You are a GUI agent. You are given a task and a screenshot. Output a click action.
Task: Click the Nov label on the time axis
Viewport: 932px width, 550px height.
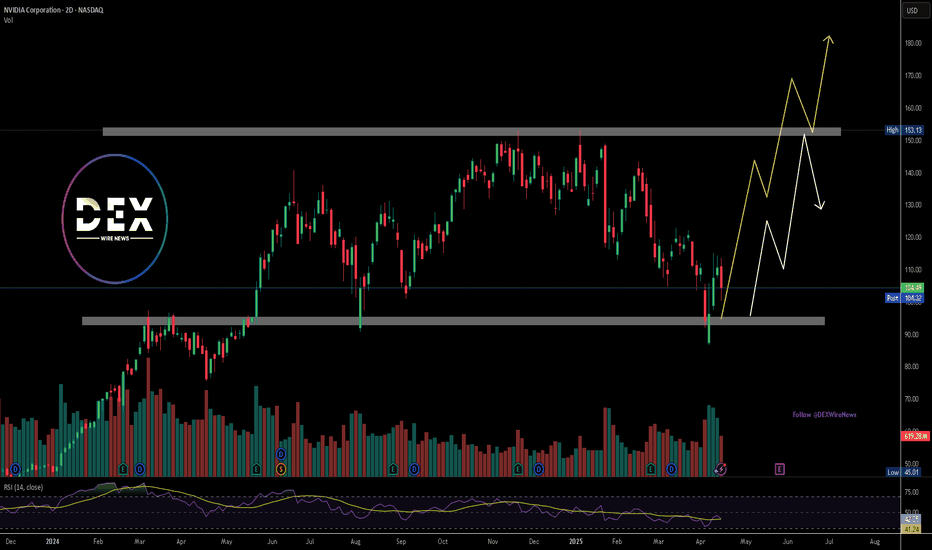(x=493, y=542)
